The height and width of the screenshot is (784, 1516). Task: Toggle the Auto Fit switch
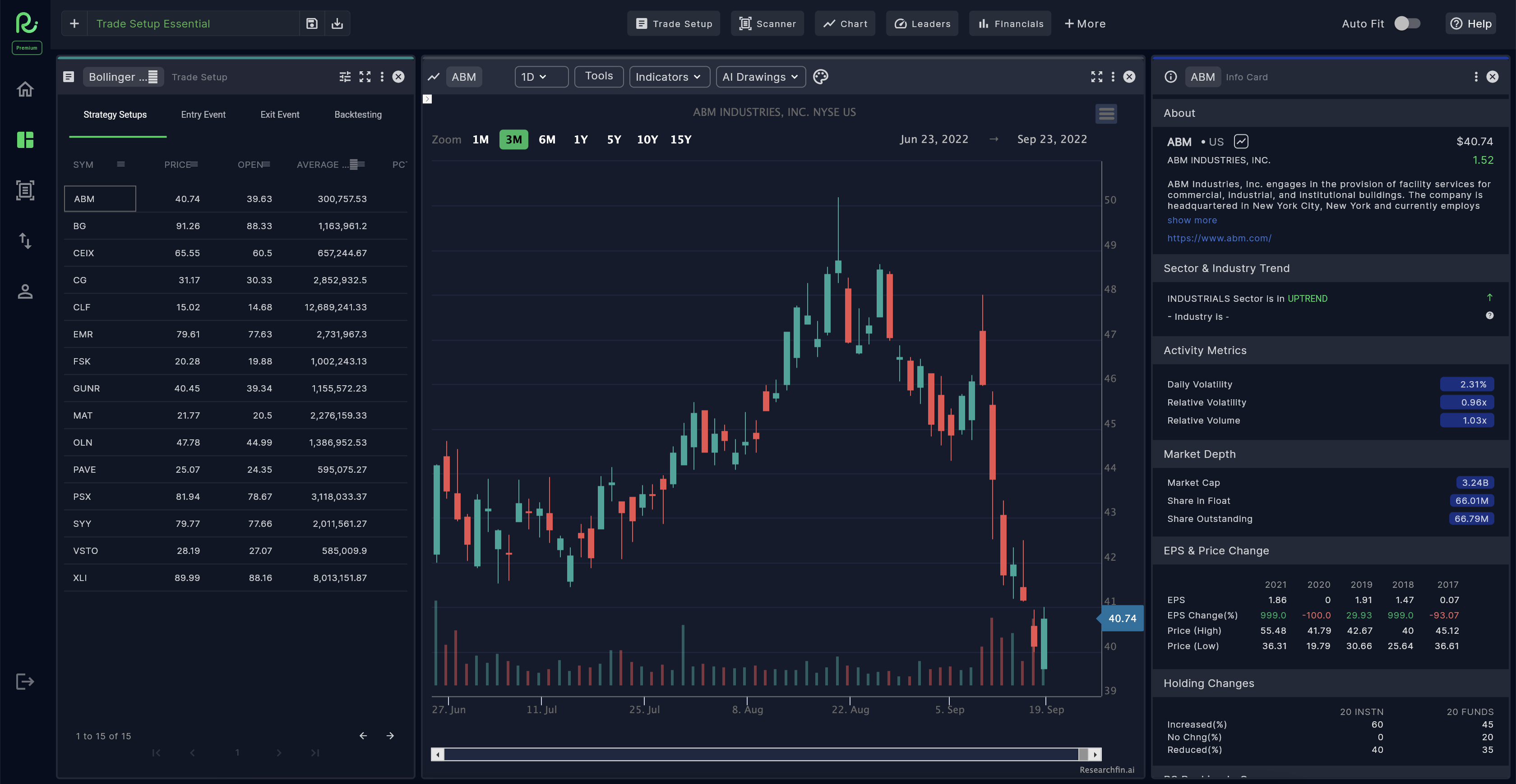tap(1407, 23)
